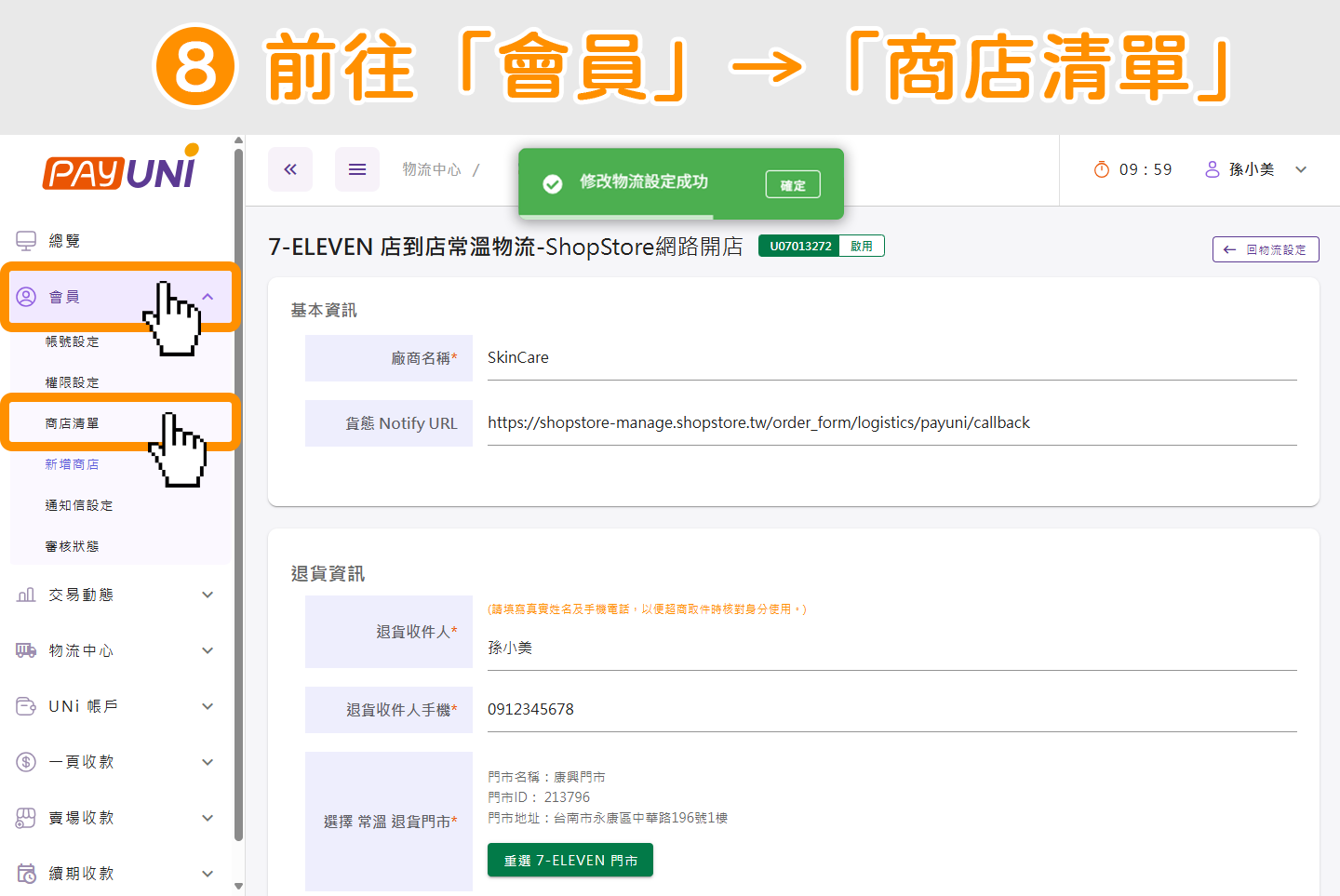
Task: Expand the 一頁收款 chevron
Action: pyautogui.click(x=208, y=762)
